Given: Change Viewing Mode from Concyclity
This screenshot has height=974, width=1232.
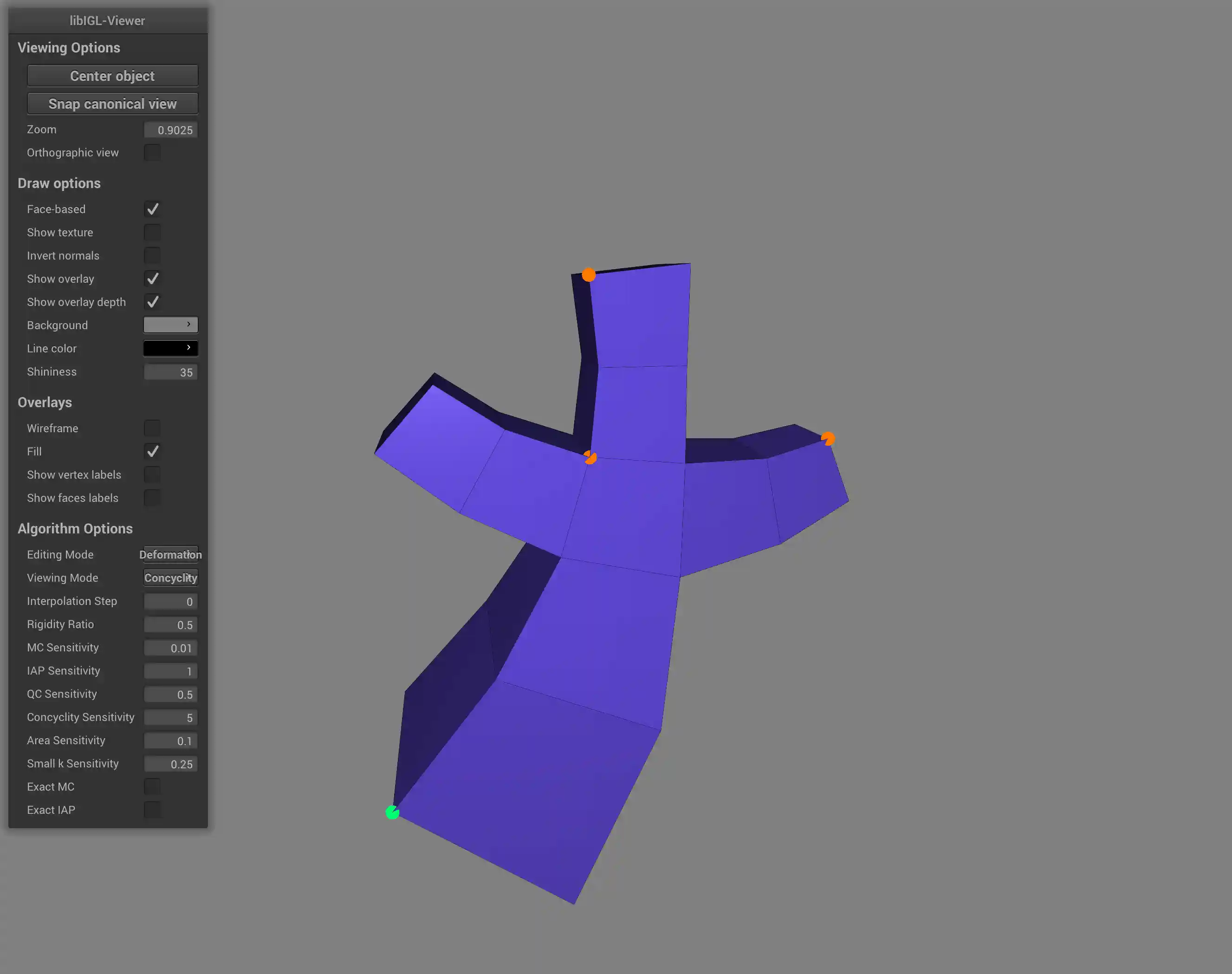Looking at the screenshot, I should pyautogui.click(x=170, y=577).
